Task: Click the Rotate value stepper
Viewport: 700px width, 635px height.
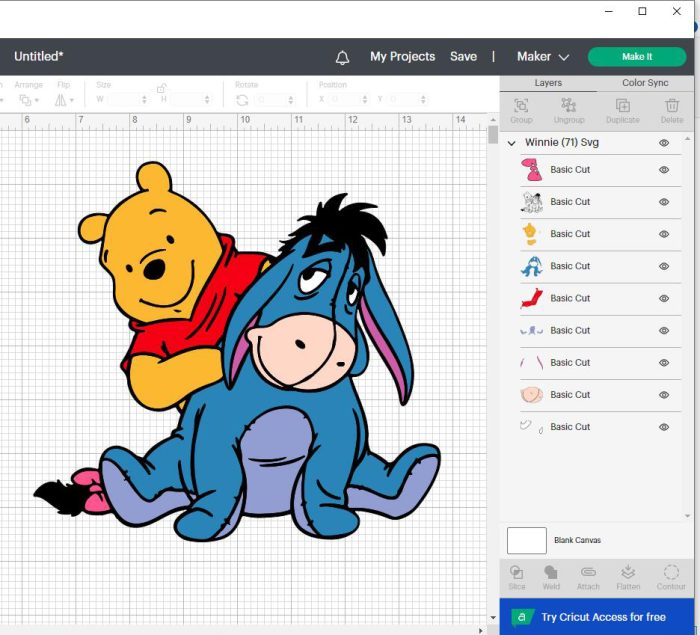Action: [x=291, y=100]
